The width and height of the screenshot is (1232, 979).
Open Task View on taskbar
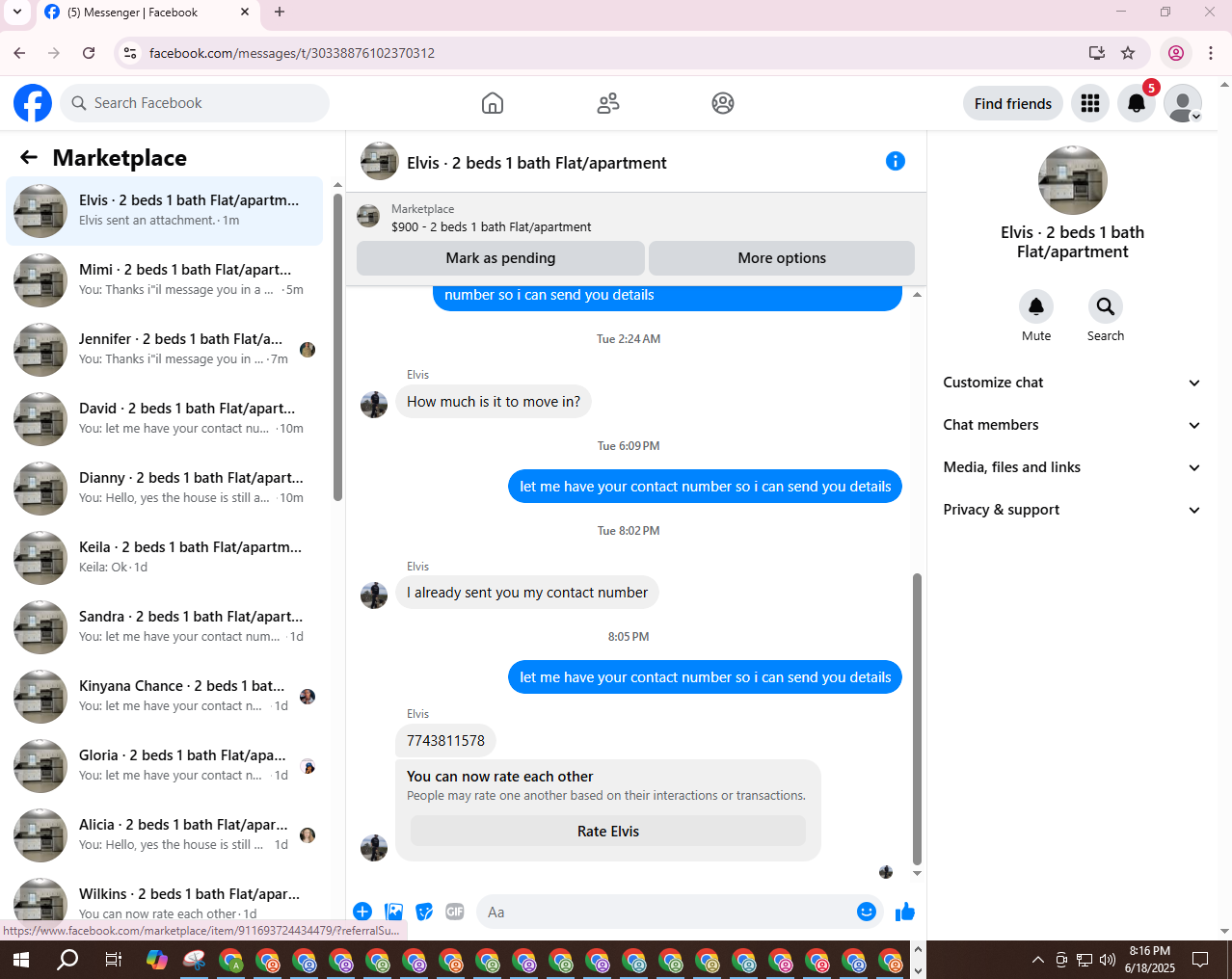tap(113, 960)
